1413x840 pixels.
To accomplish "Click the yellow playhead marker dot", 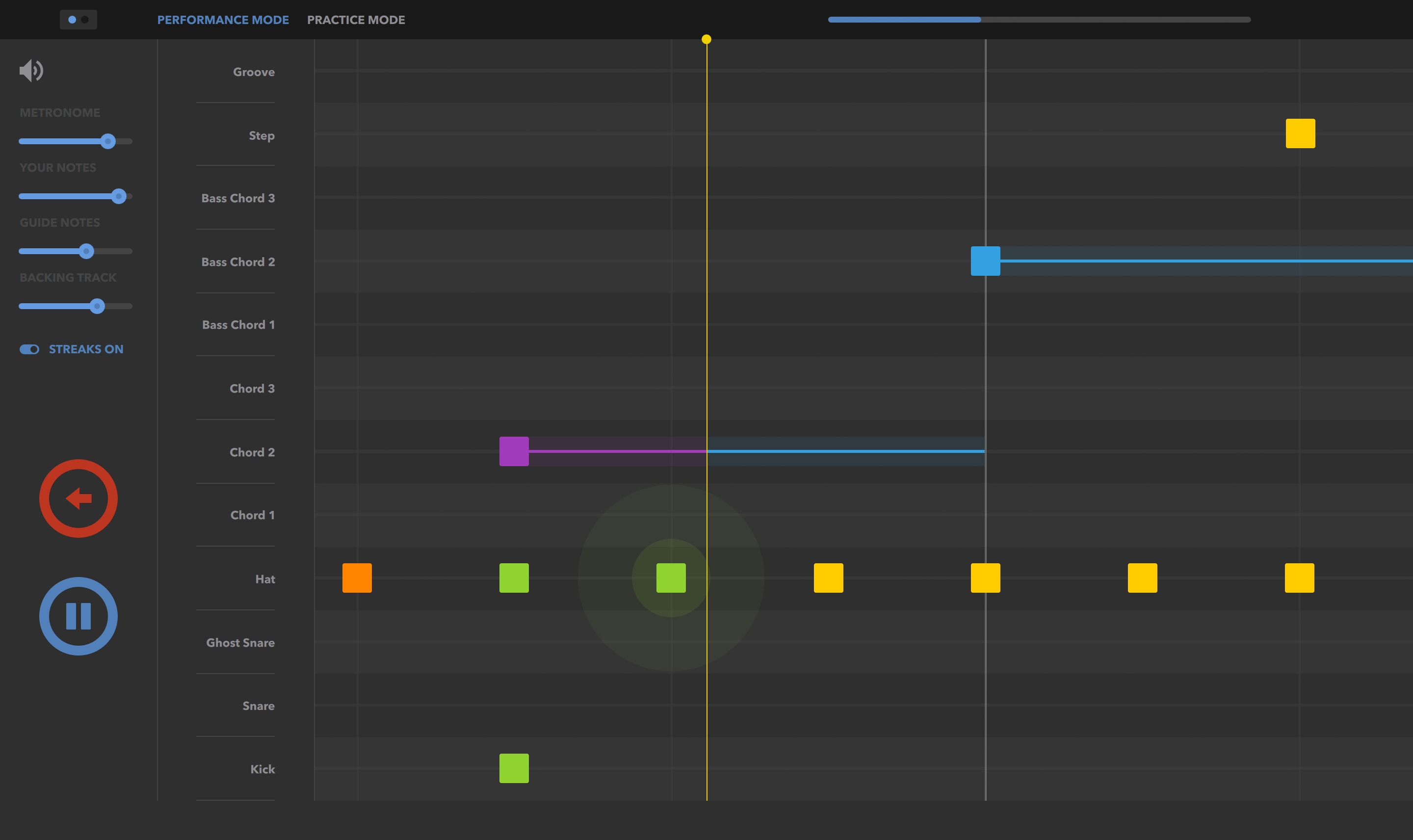I will point(706,39).
